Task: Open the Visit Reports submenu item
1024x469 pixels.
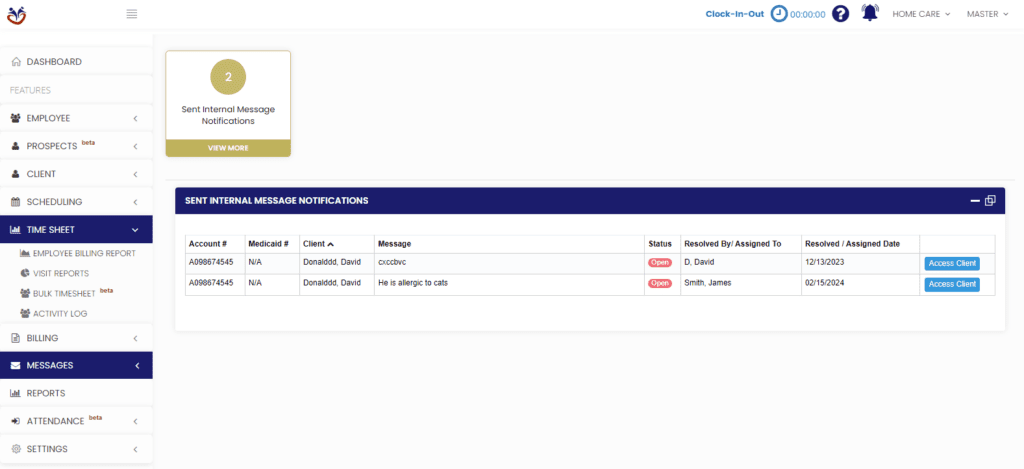Action: [60, 273]
